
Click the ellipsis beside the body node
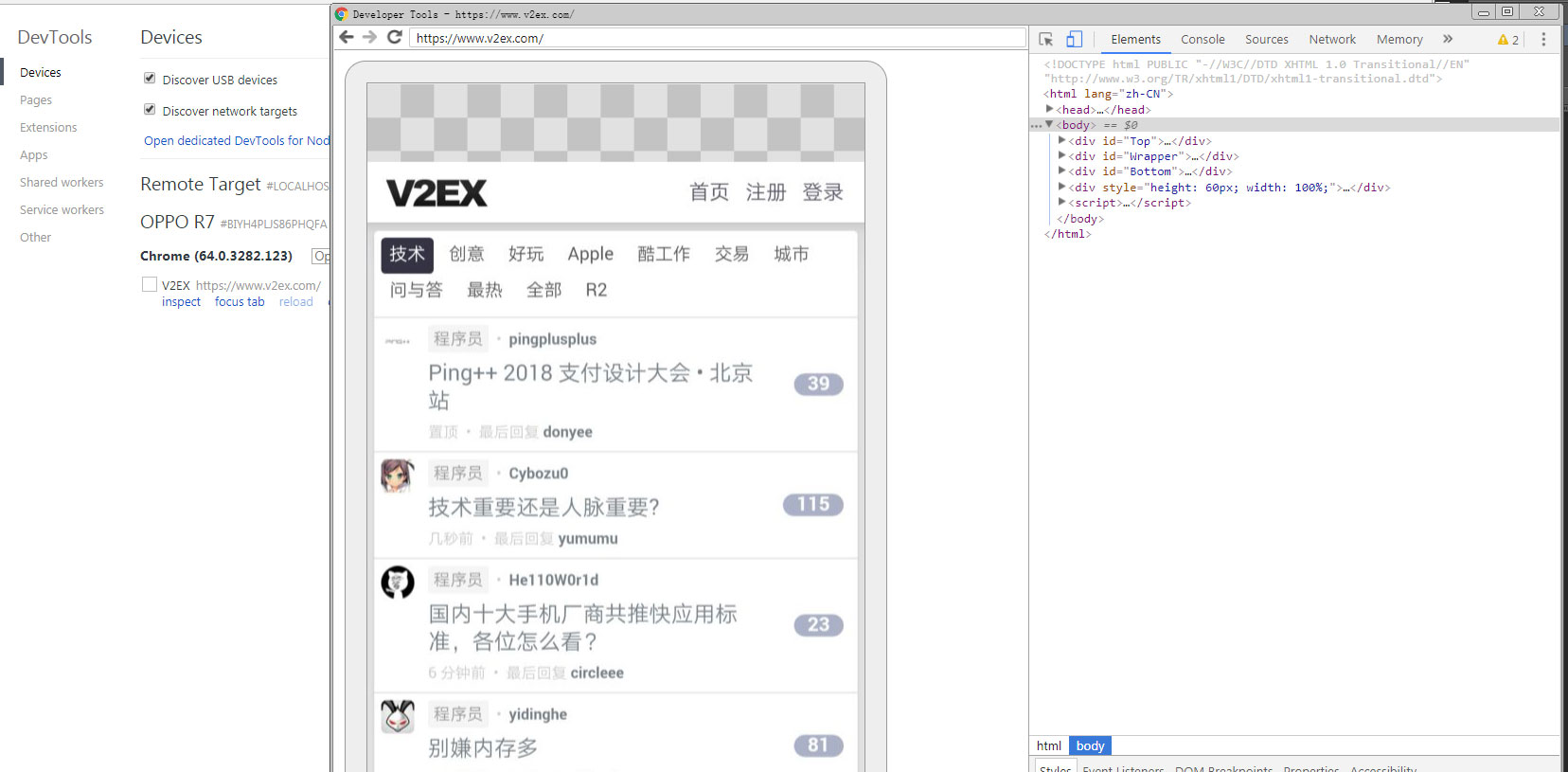pyautogui.click(x=1036, y=125)
